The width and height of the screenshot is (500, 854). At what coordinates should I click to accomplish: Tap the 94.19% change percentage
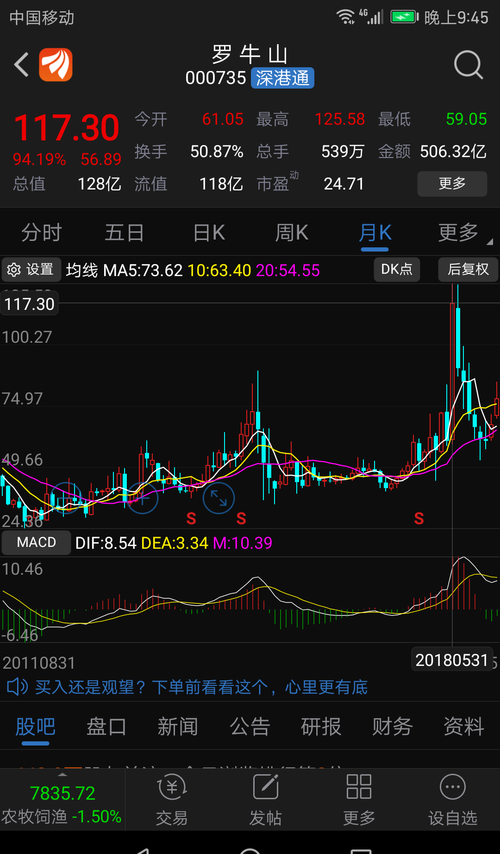coord(39,160)
